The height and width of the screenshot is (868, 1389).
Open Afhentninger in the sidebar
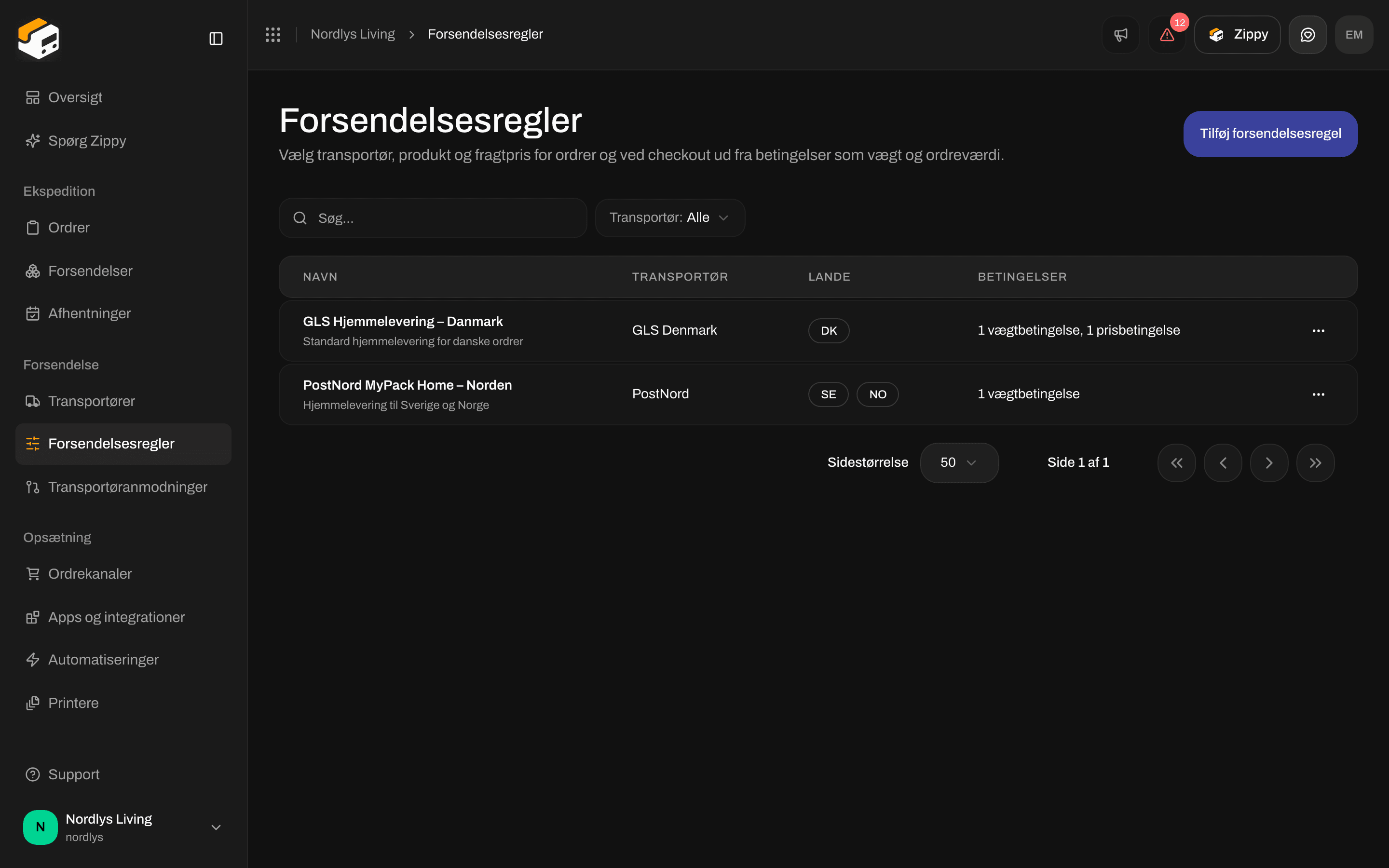(123, 313)
